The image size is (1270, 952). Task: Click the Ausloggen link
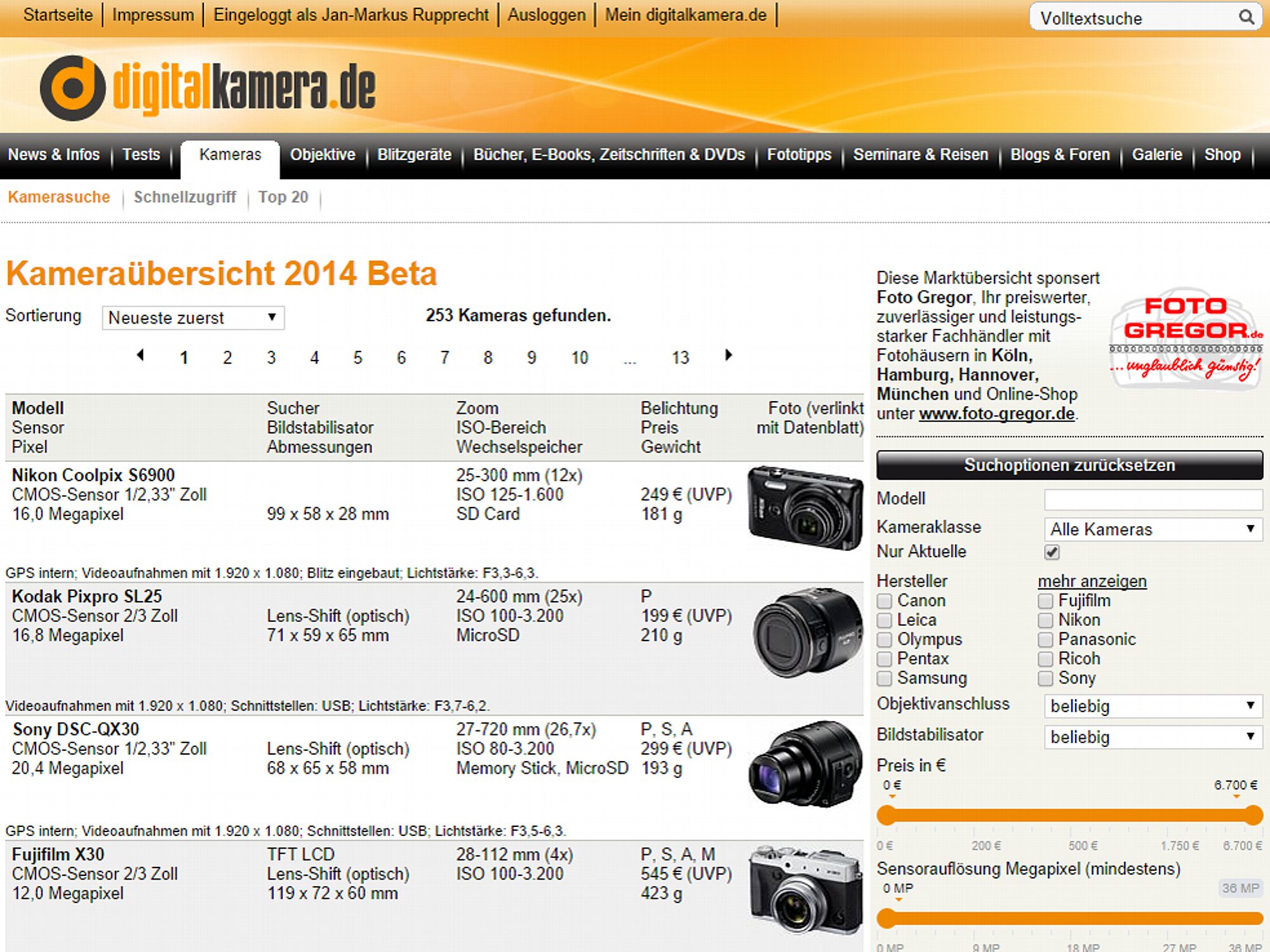click(x=547, y=15)
